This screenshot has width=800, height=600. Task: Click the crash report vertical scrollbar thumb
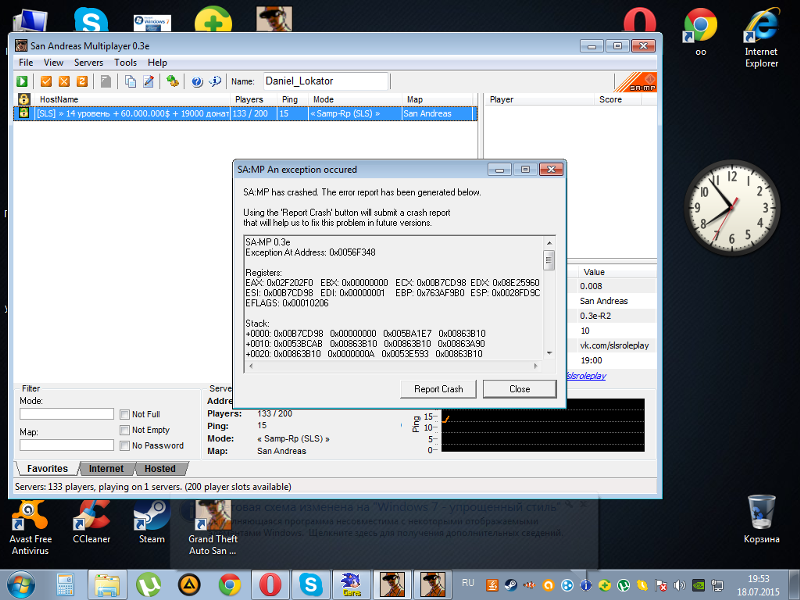point(549,260)
